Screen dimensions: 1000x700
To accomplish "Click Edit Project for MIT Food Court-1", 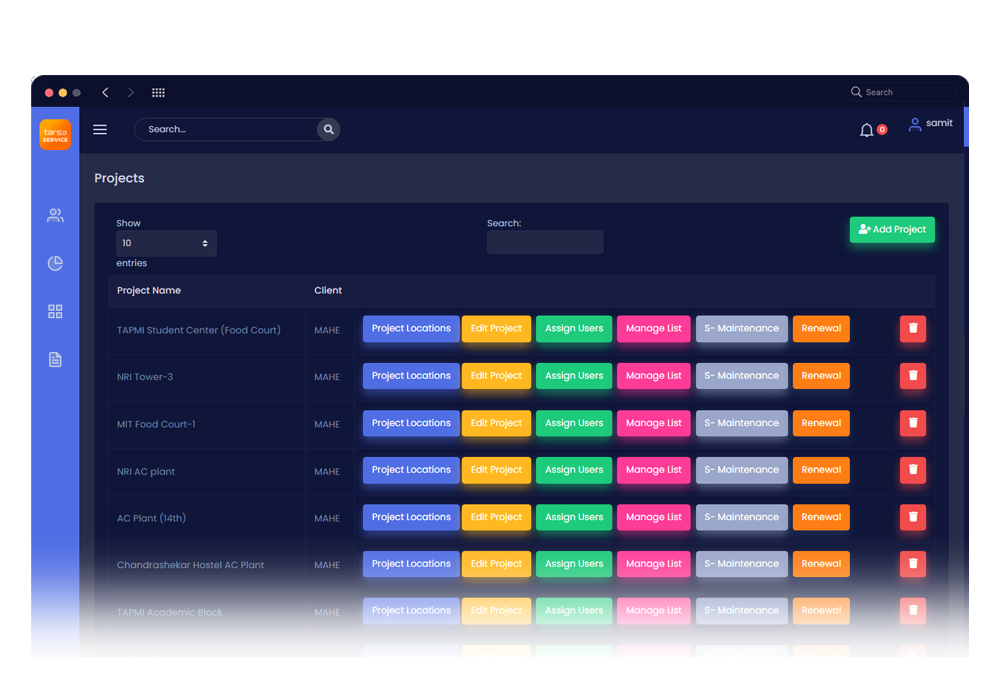I will [496, 423].
